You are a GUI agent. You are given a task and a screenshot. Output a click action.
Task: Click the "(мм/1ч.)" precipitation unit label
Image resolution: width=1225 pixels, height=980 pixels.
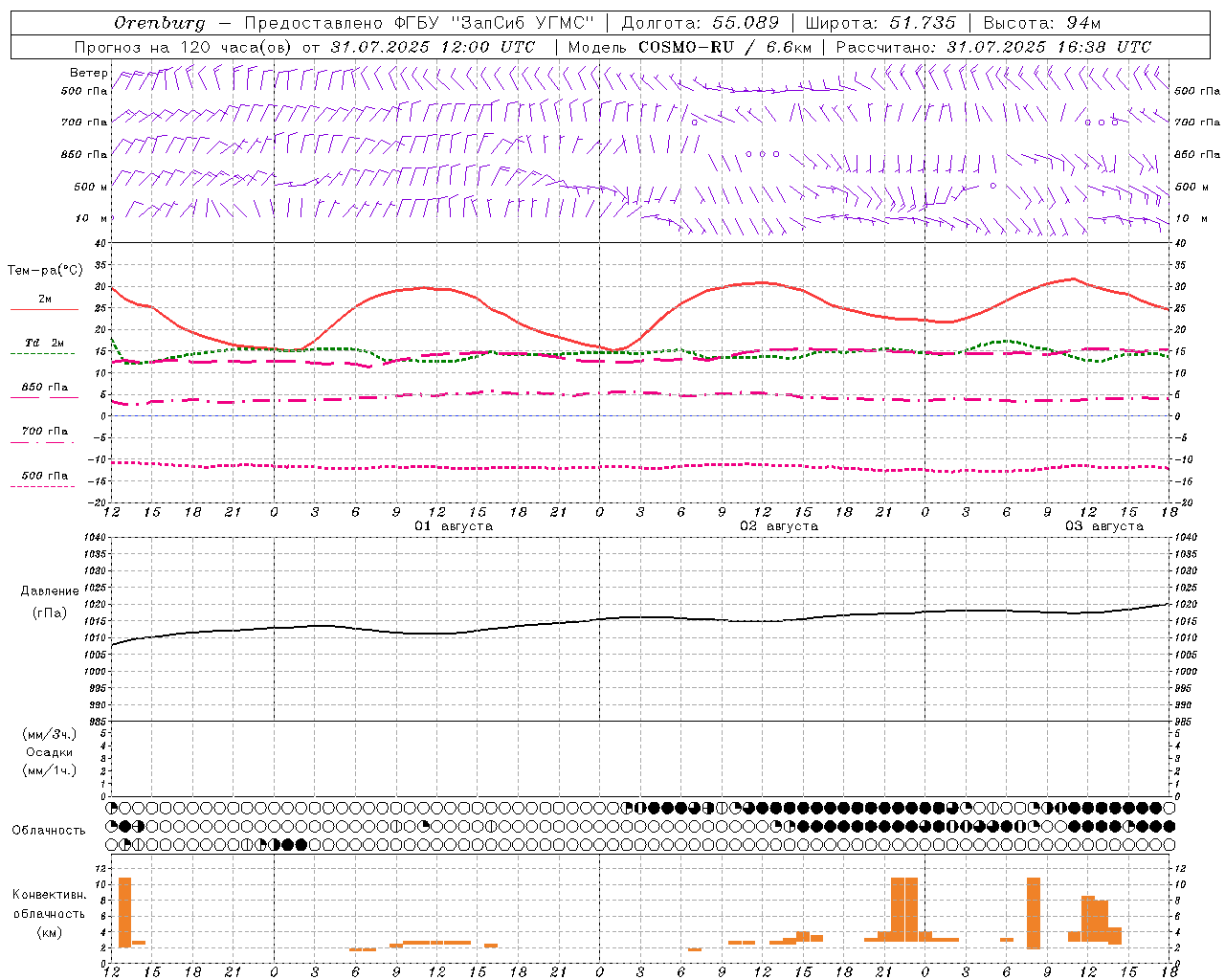pyautogui.click(x=50, y=770)
